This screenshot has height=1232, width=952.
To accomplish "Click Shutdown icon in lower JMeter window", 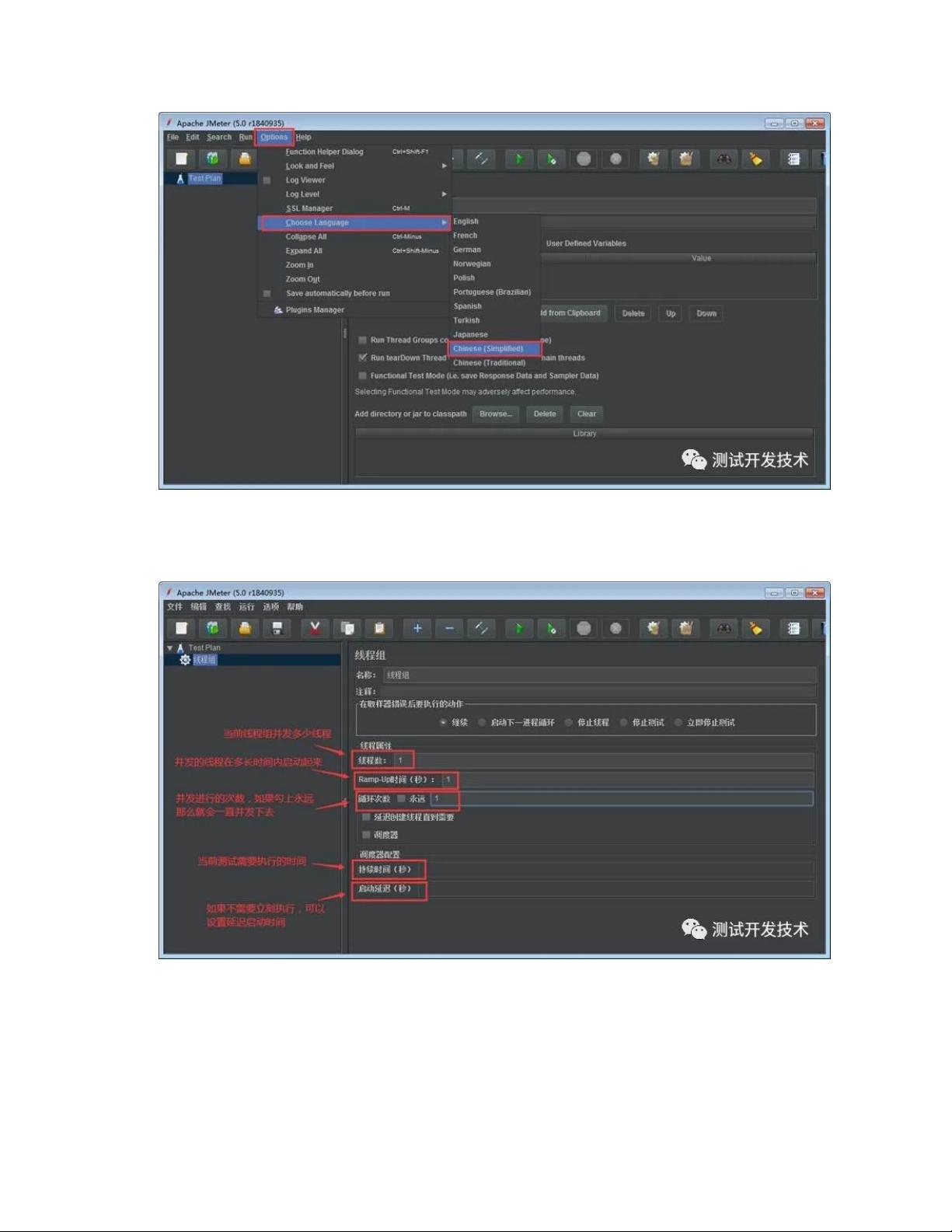I will tap(615, 628).
